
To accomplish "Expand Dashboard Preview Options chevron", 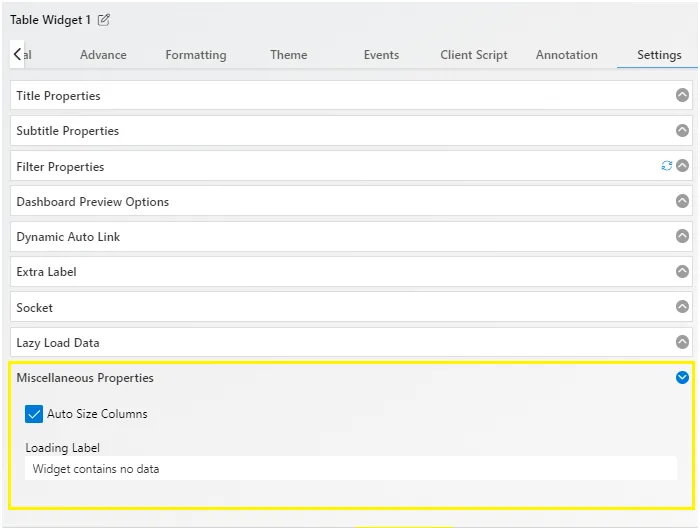I will pyautogui.click(x=682, y=201).
